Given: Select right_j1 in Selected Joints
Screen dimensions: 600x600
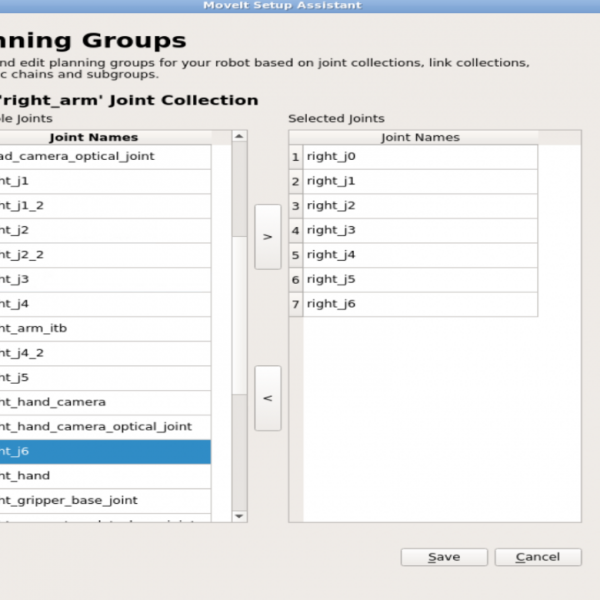Looking at the screenshot, I should click(x=420, y=181).
